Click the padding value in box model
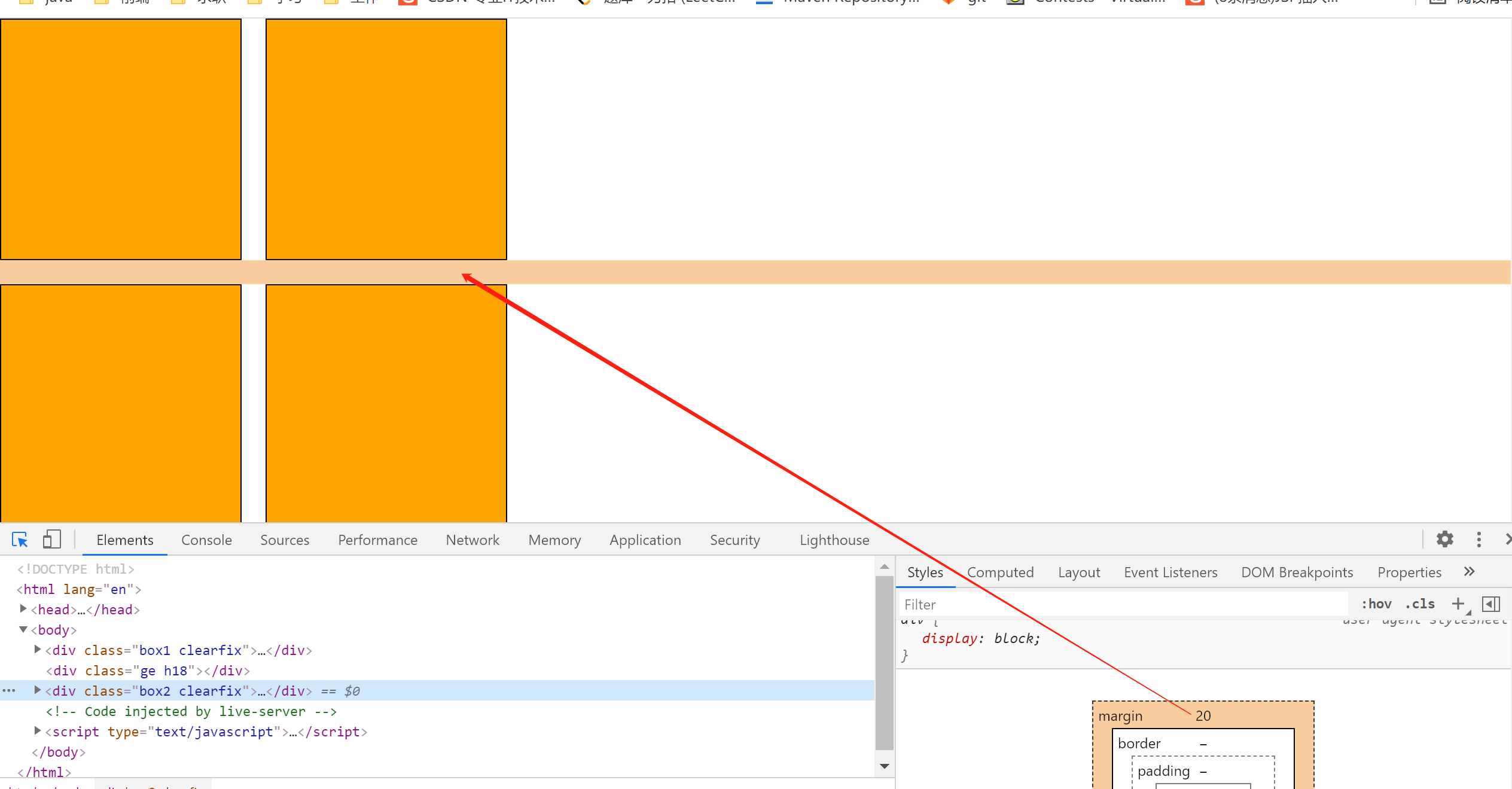Viewport: 1512px width, 789px height. click(x=1203, y=772)
